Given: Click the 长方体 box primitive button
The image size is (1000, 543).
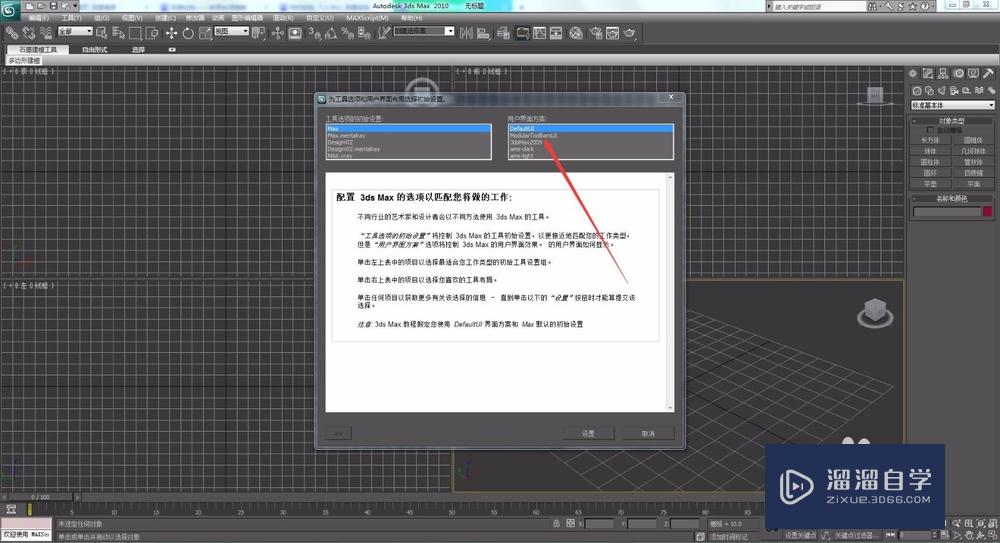Looking at the screenshot, I should (930, 140).
